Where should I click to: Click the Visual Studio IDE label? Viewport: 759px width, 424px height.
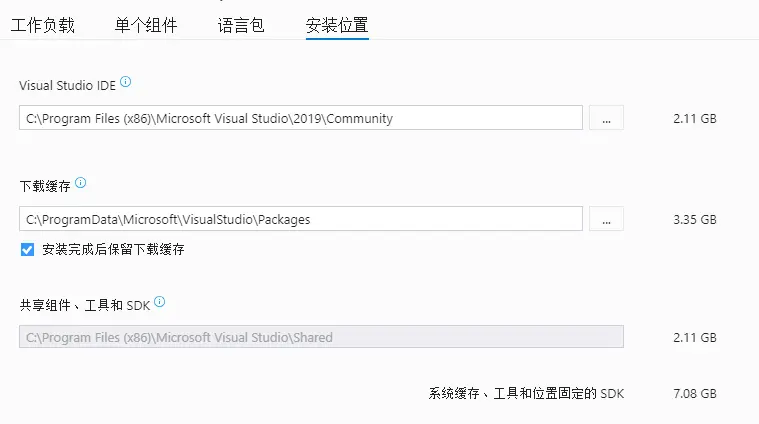pyautogui.click(x=67, y=86)
